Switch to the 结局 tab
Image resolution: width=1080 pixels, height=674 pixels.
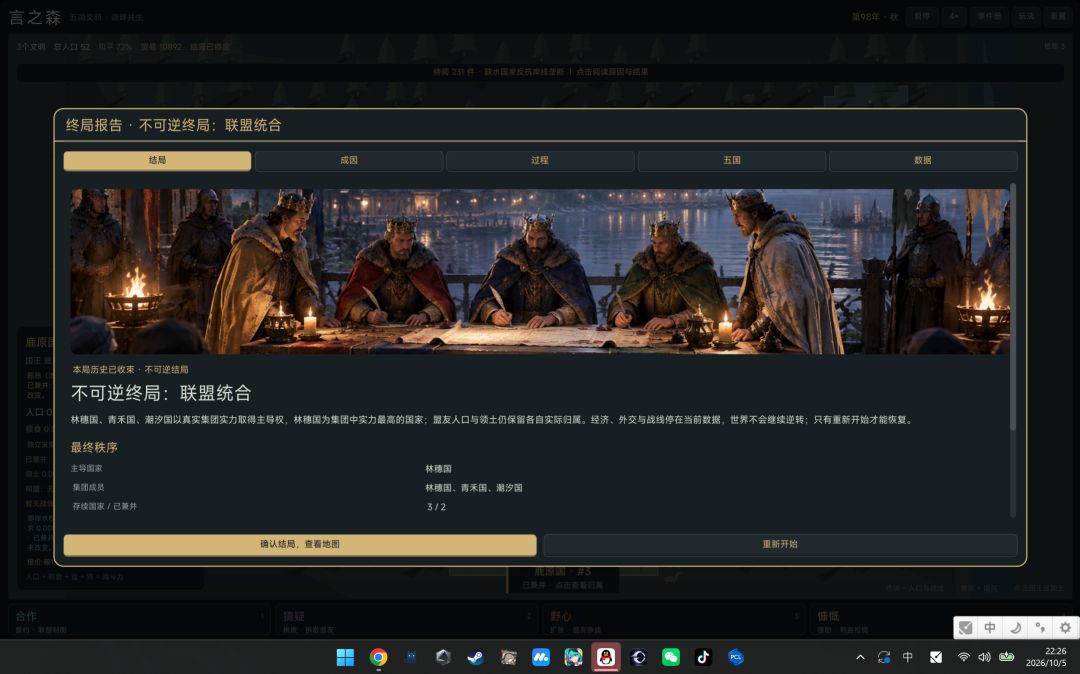(157, 160)
